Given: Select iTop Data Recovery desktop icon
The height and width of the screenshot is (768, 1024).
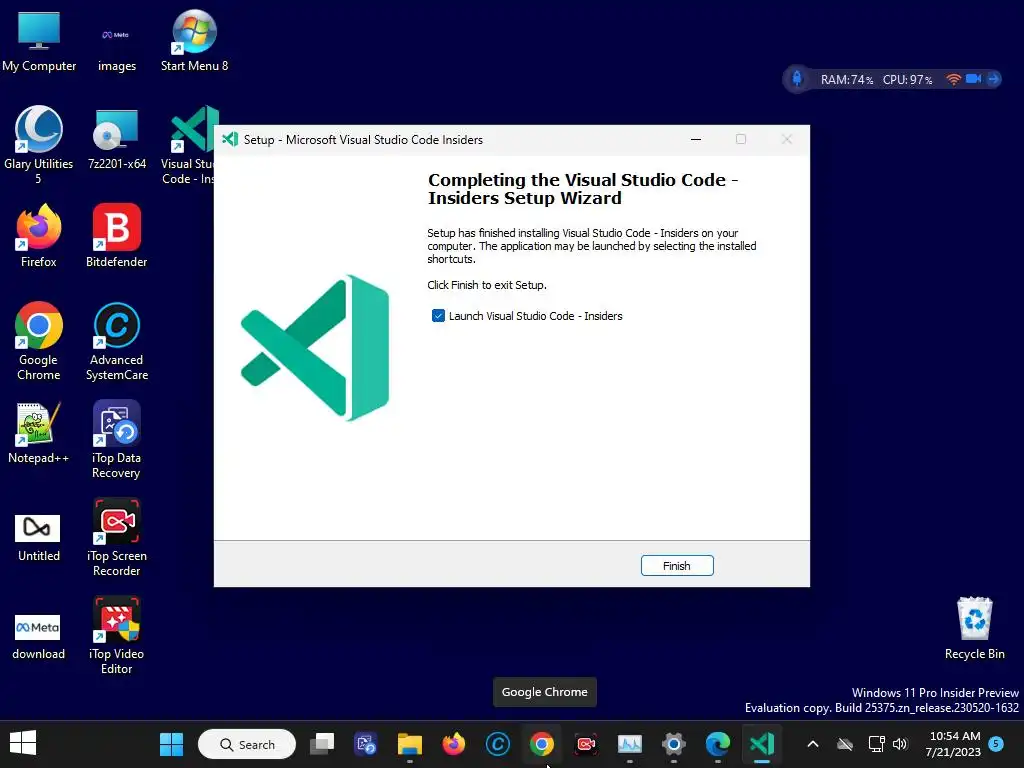Looking at the screenshot, I should pos(116,440).
